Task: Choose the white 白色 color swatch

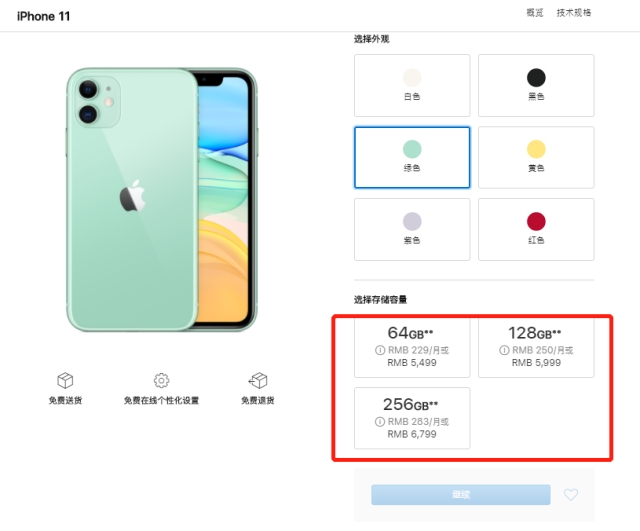Action: pos(412,85)
